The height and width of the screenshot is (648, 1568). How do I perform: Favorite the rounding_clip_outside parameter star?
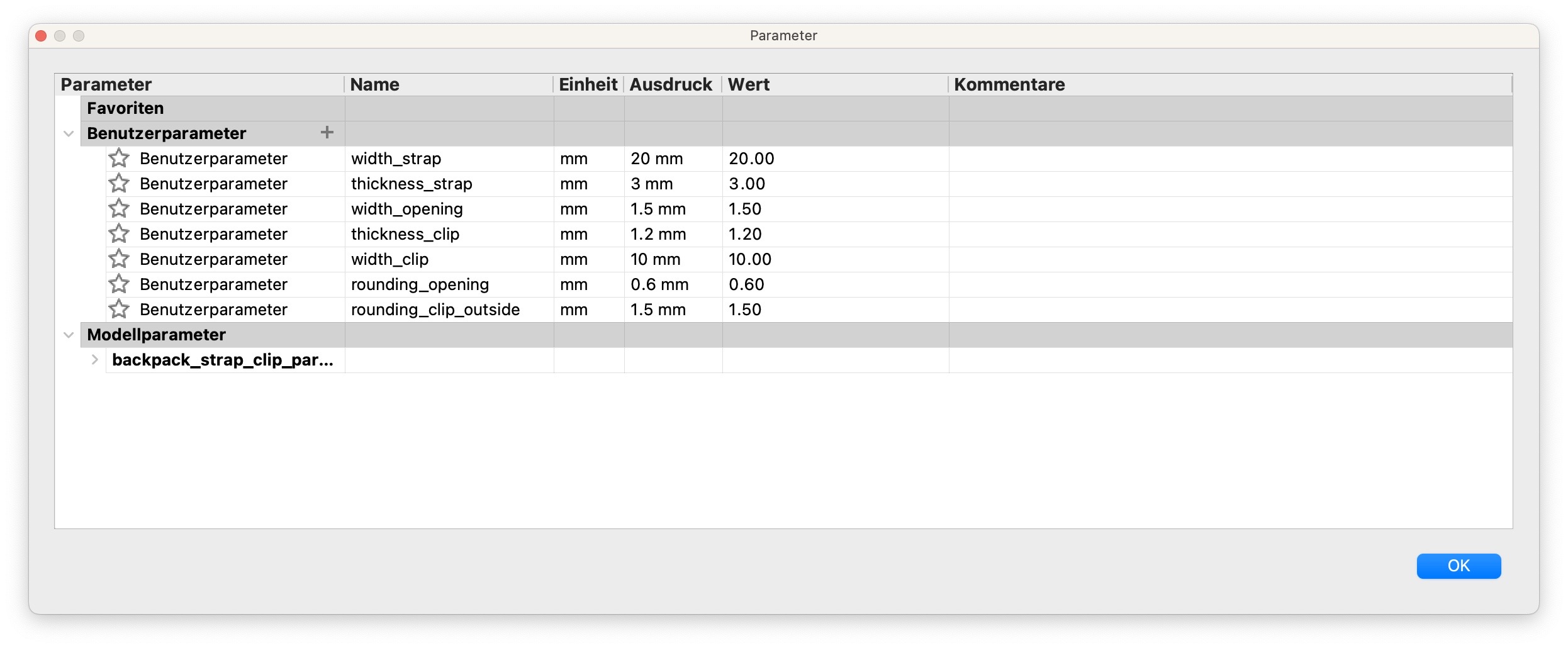[x=119, y=310]
